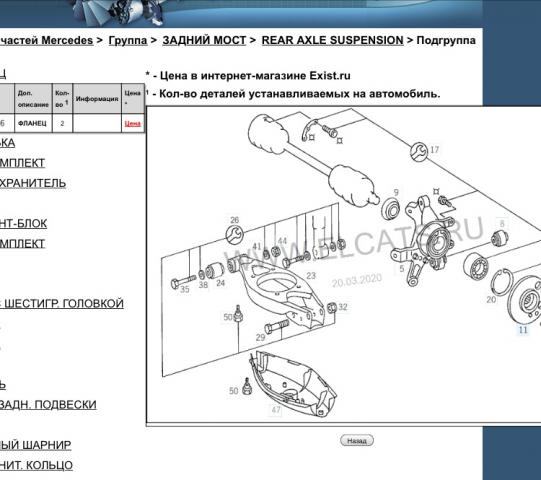
Task: Click part label 20 in diagram
Action: click(491, 300)
